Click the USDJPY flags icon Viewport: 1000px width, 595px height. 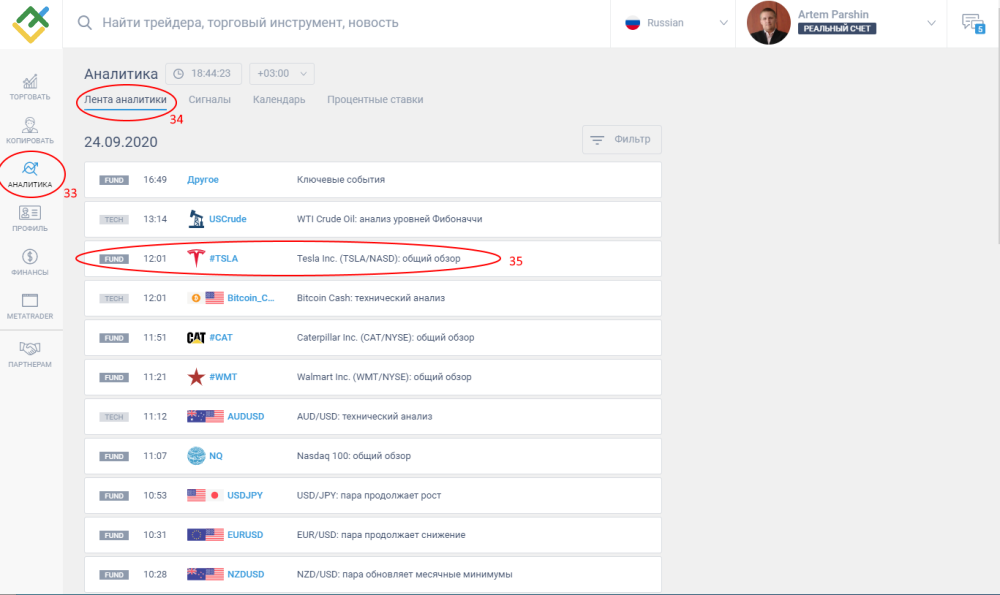click(205, 496)
